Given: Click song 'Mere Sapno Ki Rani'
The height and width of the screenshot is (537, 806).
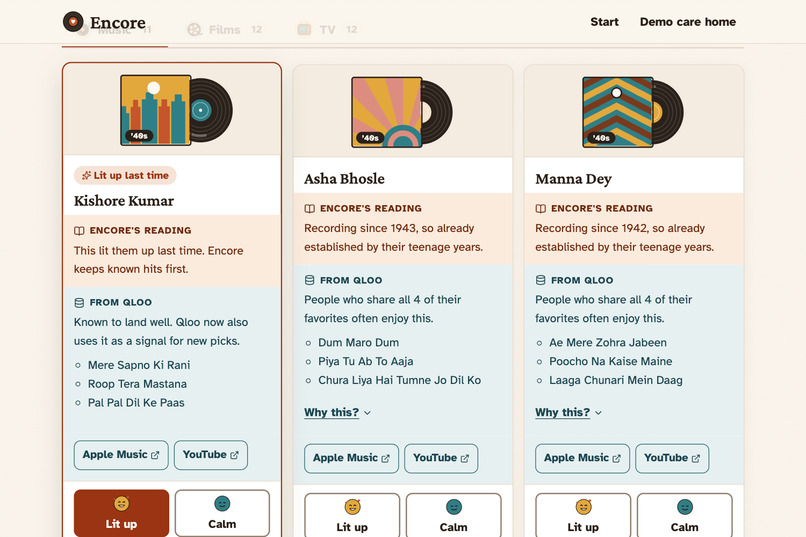Looking at the screenshot, I should click(139, 365).
